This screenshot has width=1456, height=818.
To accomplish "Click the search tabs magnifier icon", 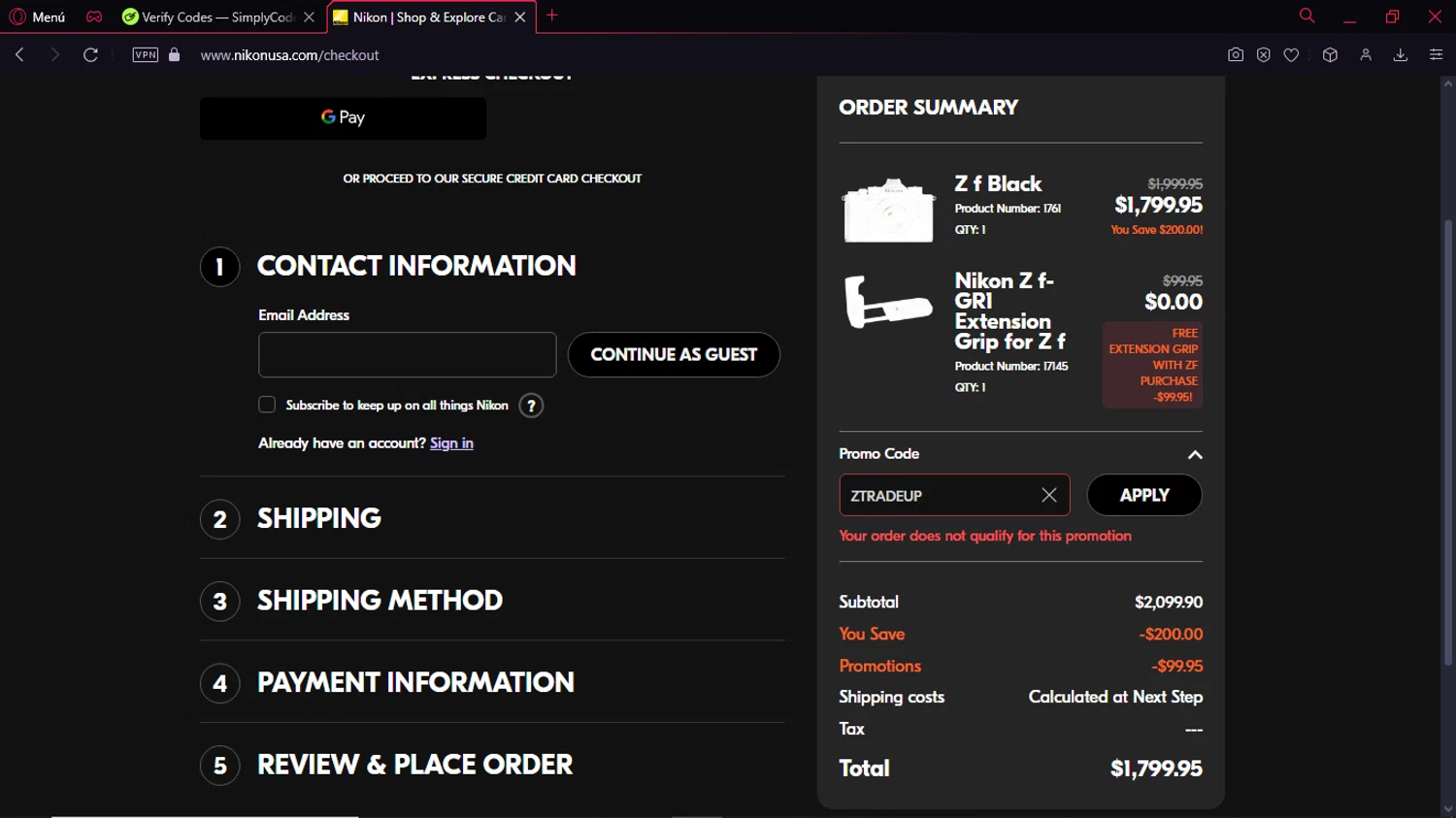I will (1307, 16).
